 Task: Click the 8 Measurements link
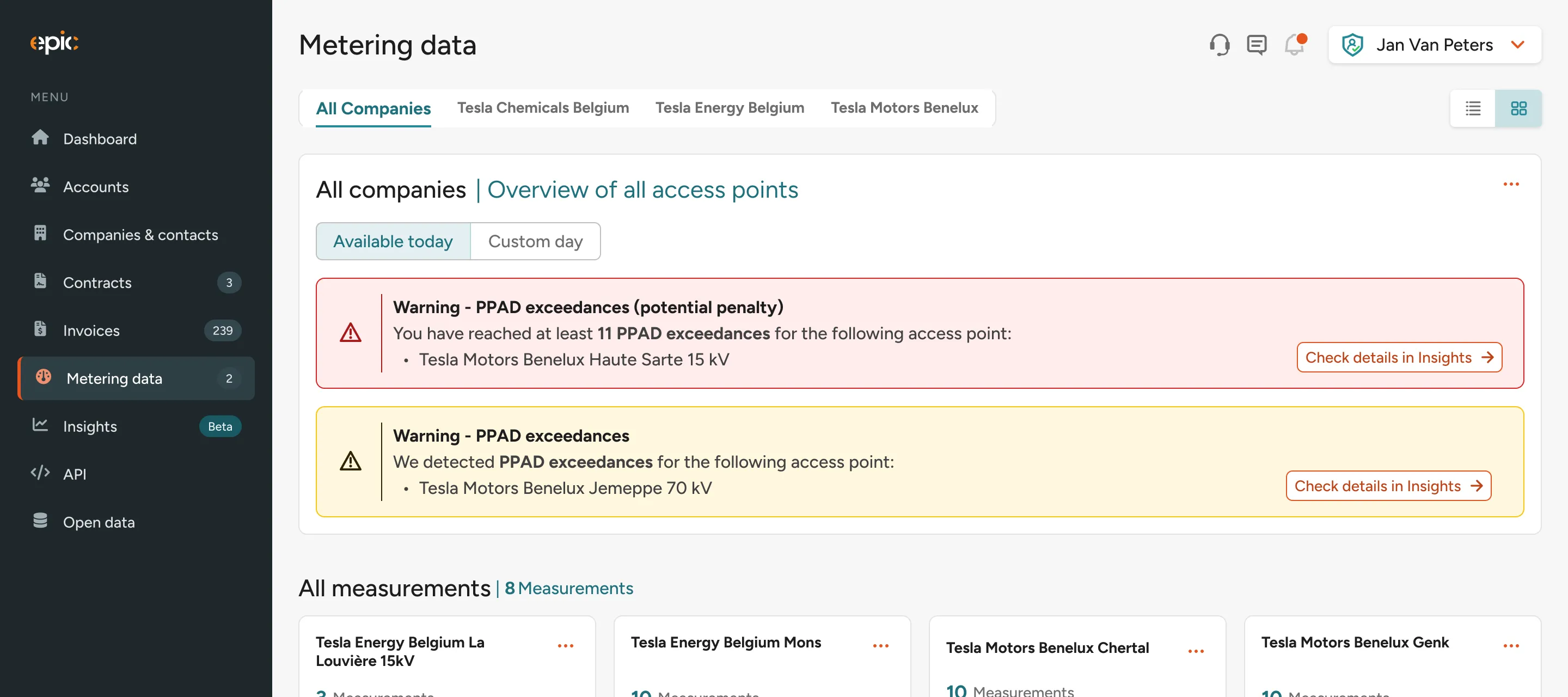568,588
